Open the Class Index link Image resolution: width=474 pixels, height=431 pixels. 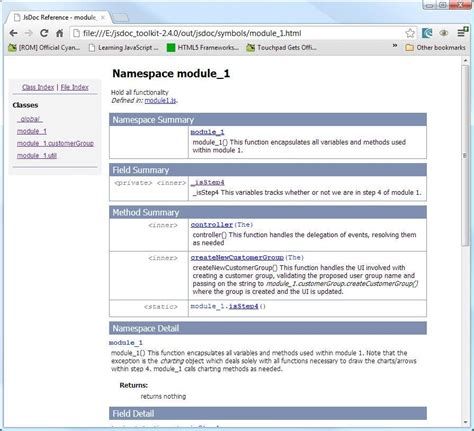click(38, 87)
